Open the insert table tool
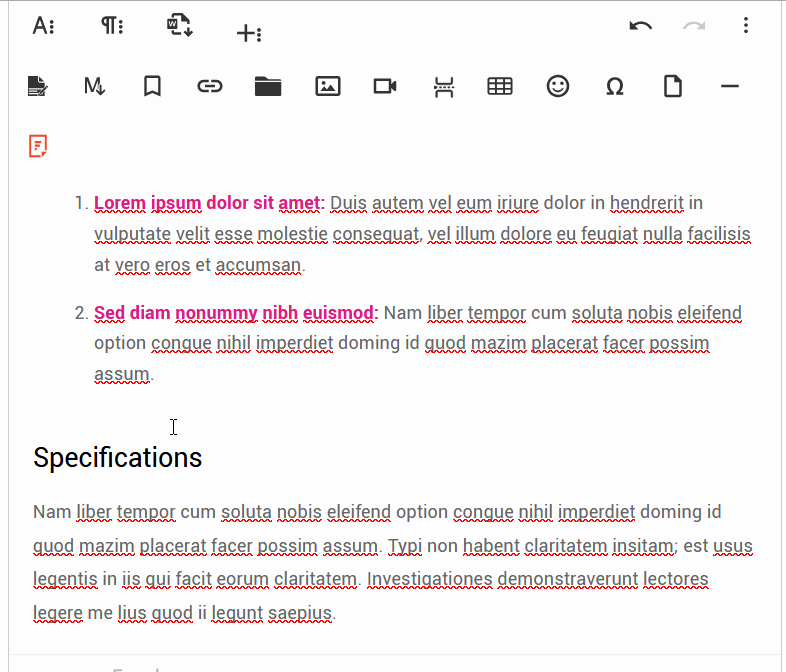Viewport: 786px width, 672px height. click(500, 87)
